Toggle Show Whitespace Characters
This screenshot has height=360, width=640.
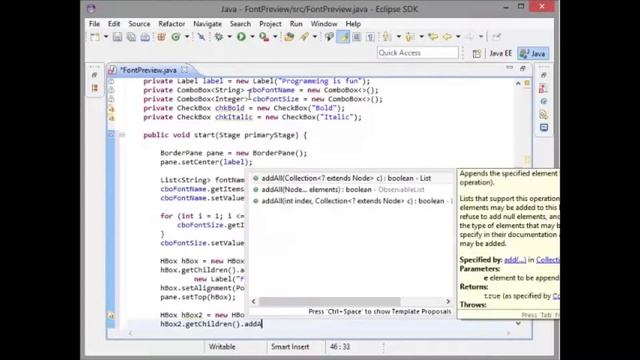[370, 37]
